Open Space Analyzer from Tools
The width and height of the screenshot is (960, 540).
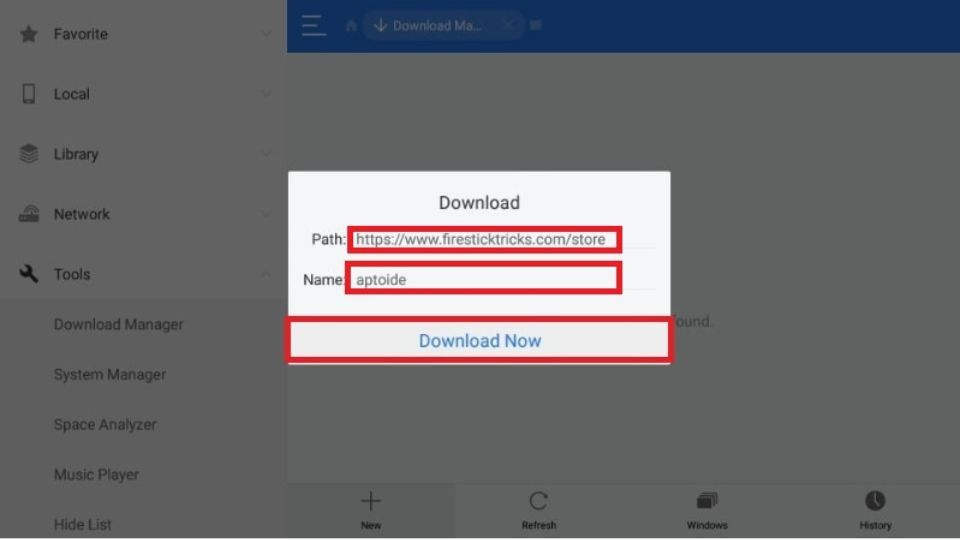(x=105, y=425)
